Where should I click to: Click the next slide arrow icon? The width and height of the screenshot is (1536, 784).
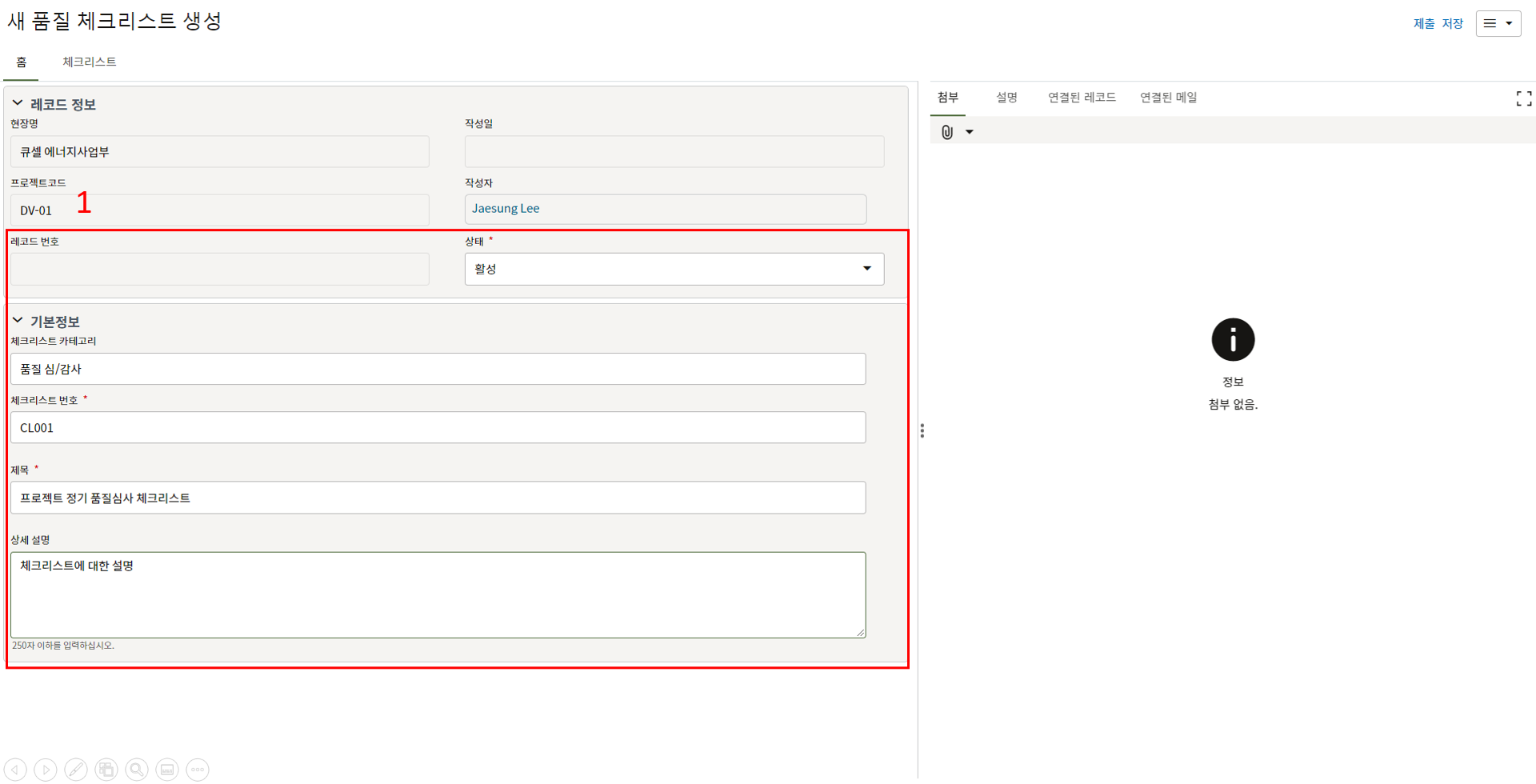click(x=46, y=770)
